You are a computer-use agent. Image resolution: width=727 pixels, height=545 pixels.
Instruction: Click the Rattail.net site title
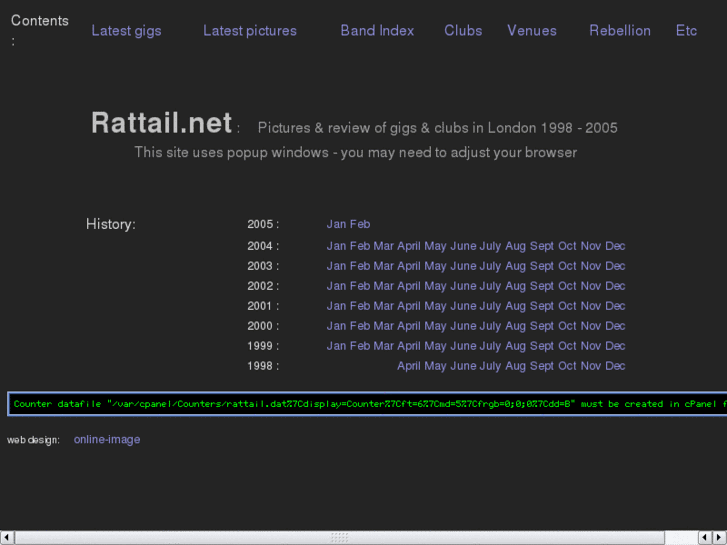162,123
